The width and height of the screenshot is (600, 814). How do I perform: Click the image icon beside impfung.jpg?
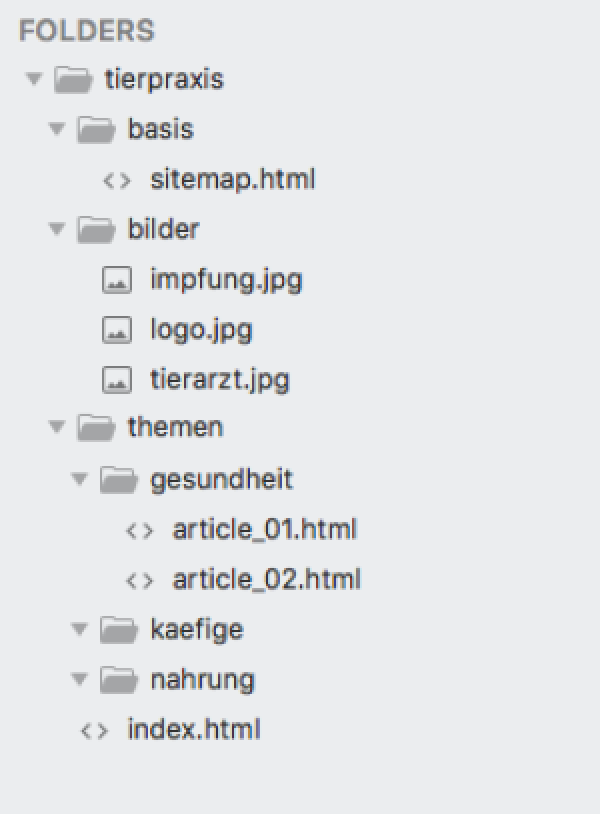pyautogui.click(x=117, y=280)
